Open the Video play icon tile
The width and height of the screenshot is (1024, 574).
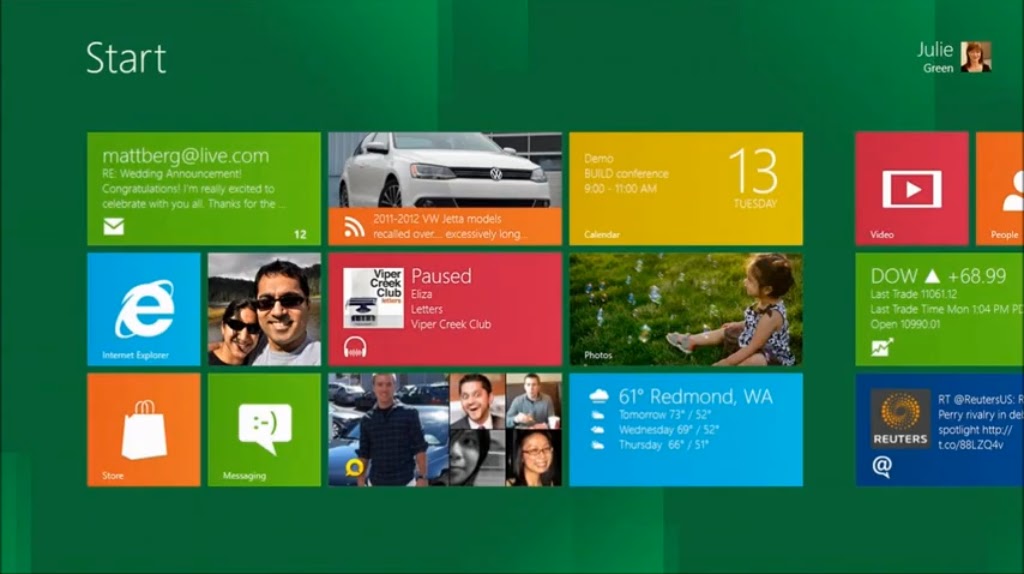tap(912, 189)
